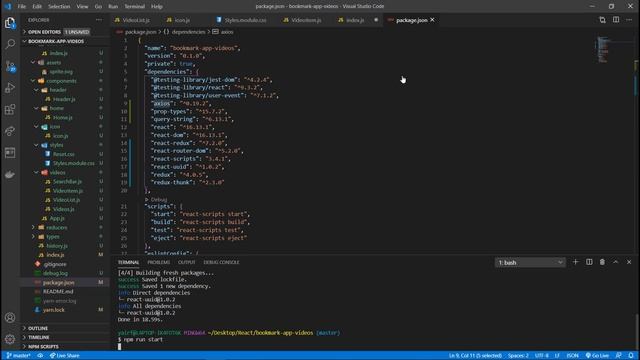Open the Accounts menu icon
Screen dimensions: 640x360
(x=10, y=318)
